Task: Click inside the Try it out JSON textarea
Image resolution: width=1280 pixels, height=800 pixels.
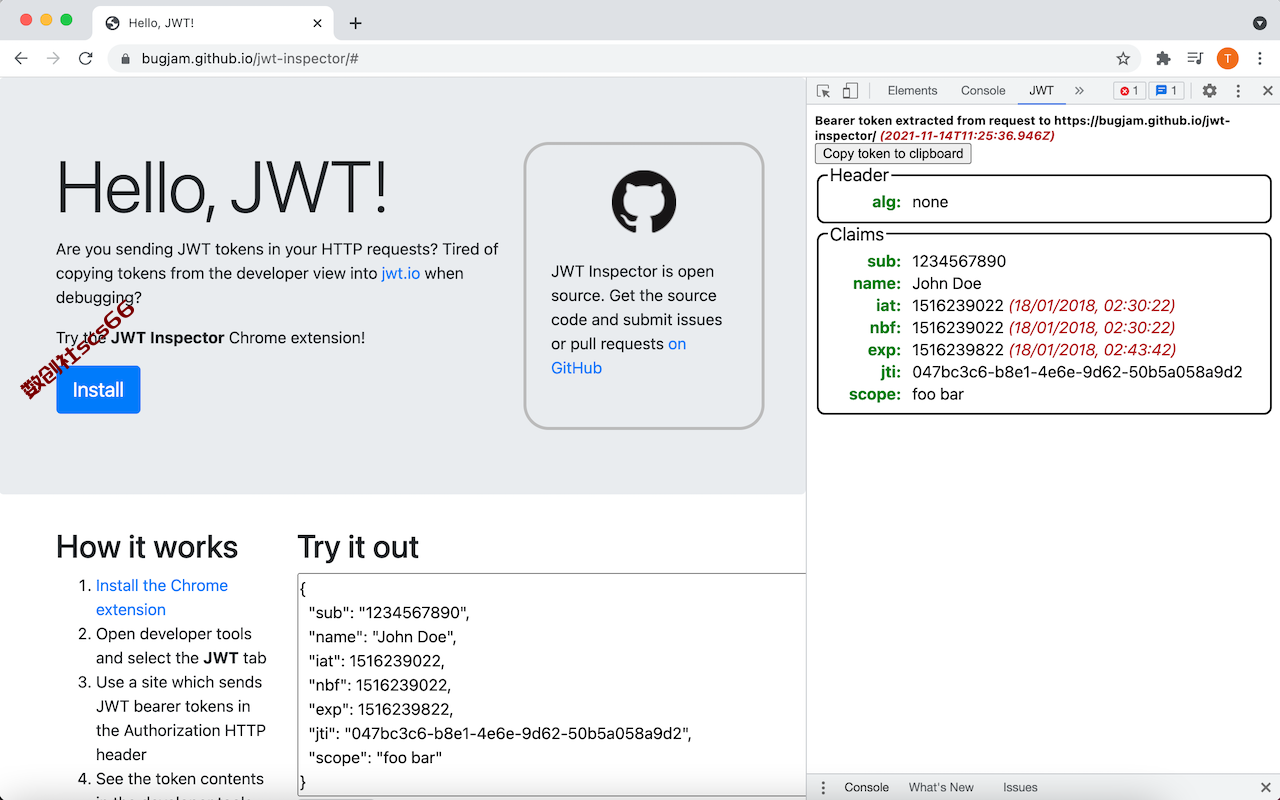Action: (552, 685)
